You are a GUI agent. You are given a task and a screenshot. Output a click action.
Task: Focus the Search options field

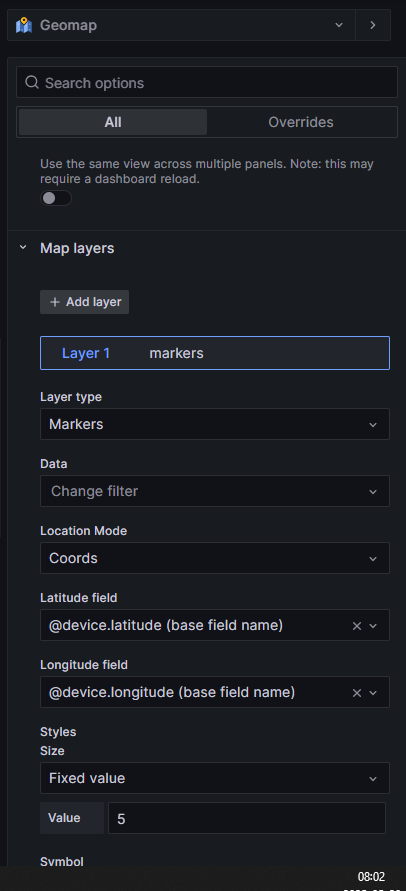pos(207,83)
